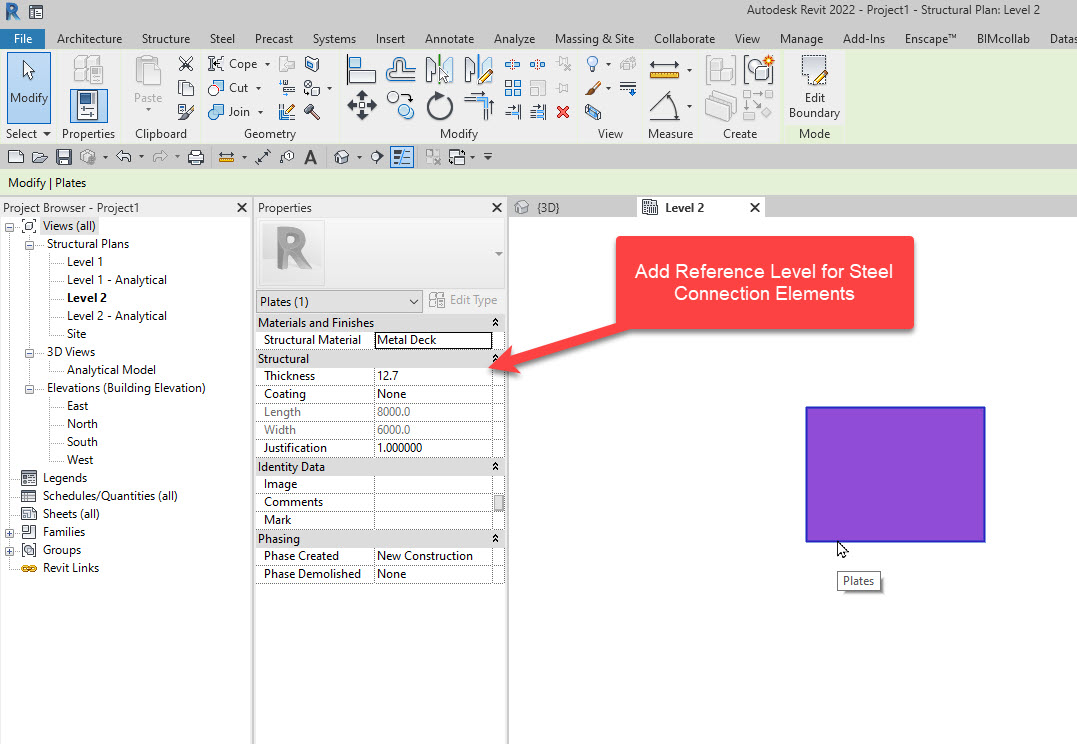Select the North elevation view

click(82, 424)
